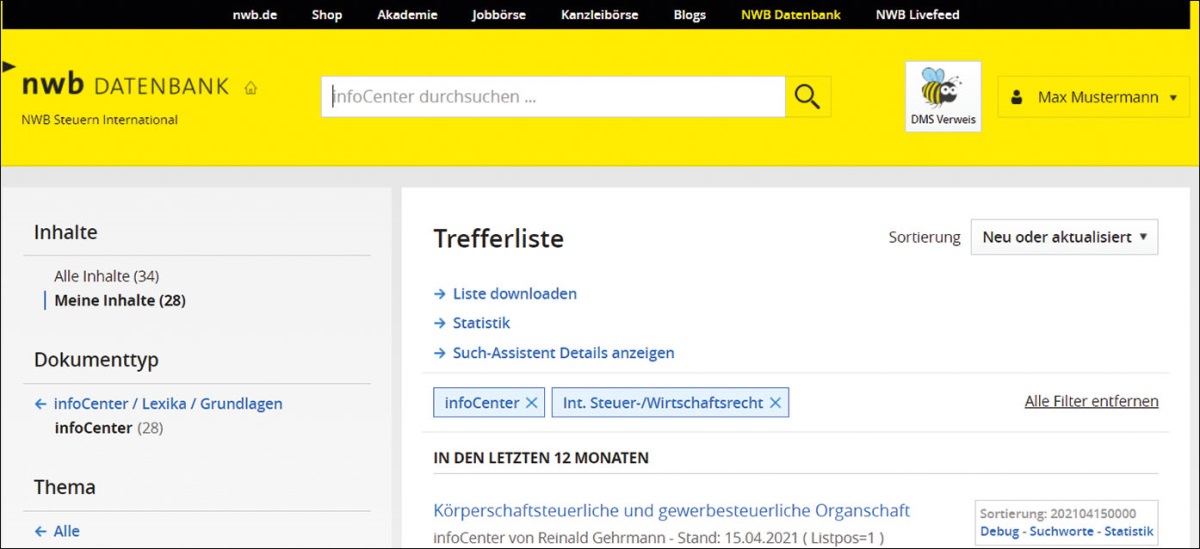
Task: Click Liste downloaden link
Action: click(x=514, y=294)
